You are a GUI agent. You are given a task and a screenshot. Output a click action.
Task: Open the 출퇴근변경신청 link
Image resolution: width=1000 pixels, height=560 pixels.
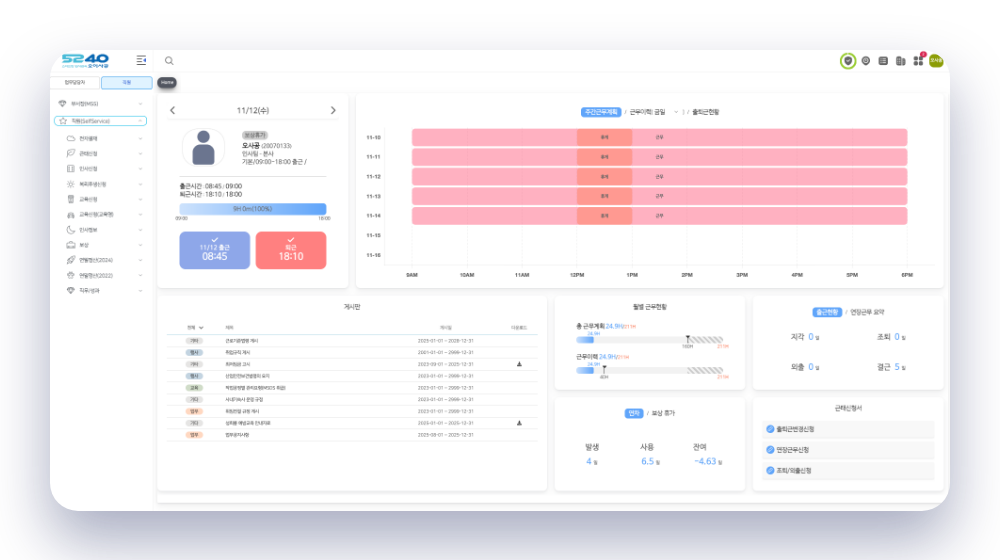click(795, 429)
